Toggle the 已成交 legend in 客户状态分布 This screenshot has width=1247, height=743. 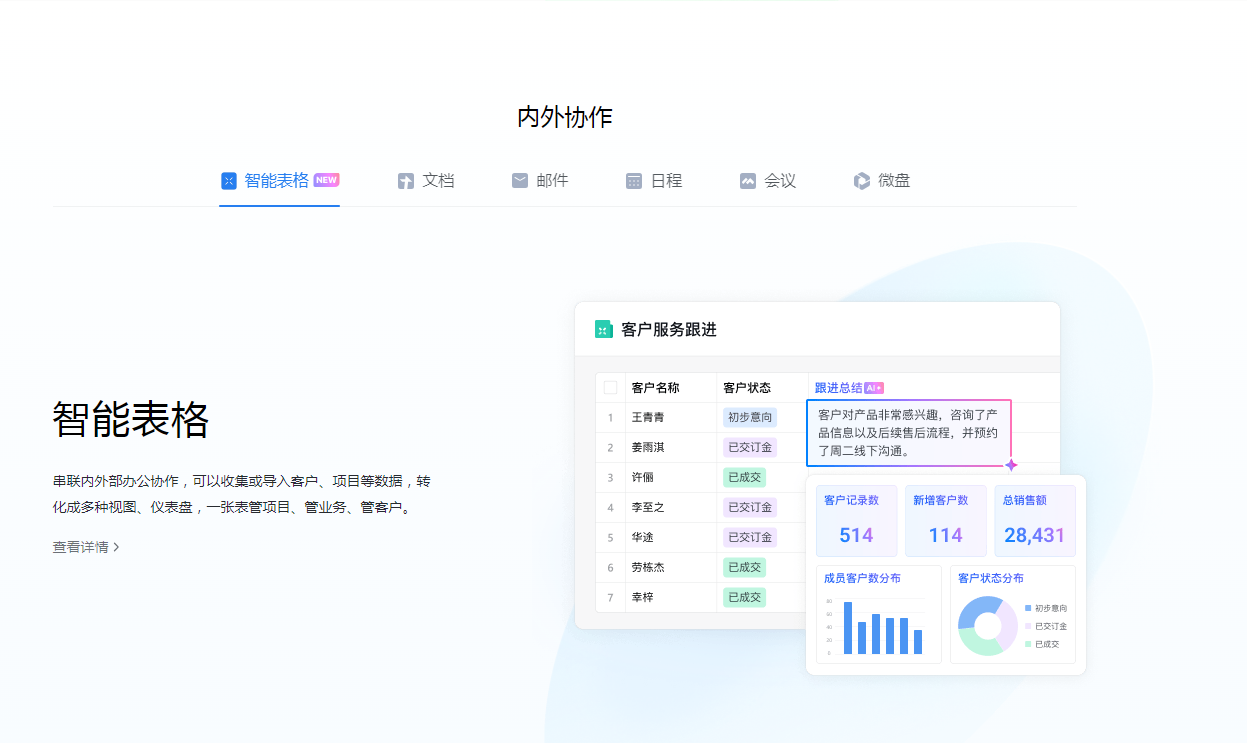[x=1043, y=643]
